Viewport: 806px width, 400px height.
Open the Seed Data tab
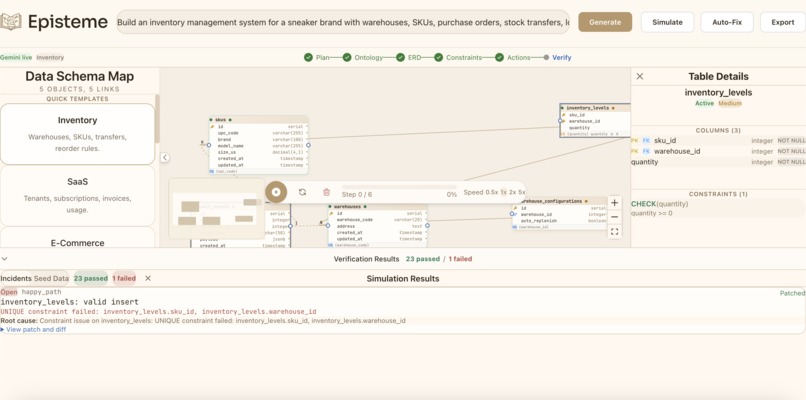pyautogui.click(x=51, y=278)
